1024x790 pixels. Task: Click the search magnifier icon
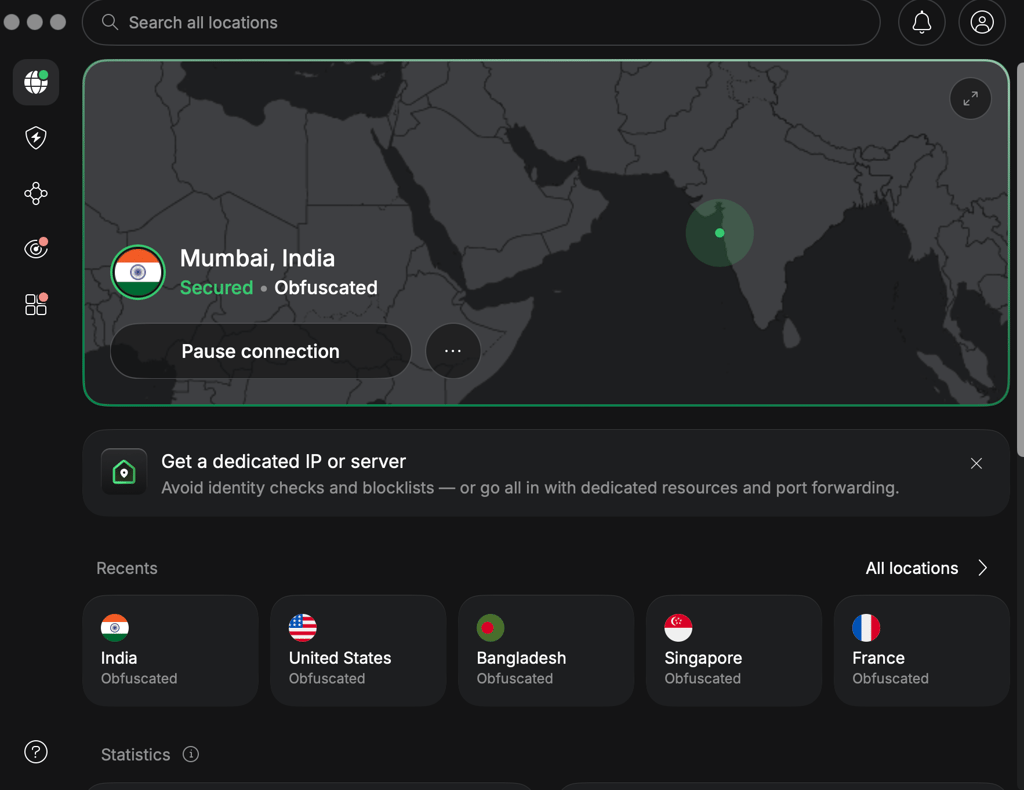pos(110,22)
